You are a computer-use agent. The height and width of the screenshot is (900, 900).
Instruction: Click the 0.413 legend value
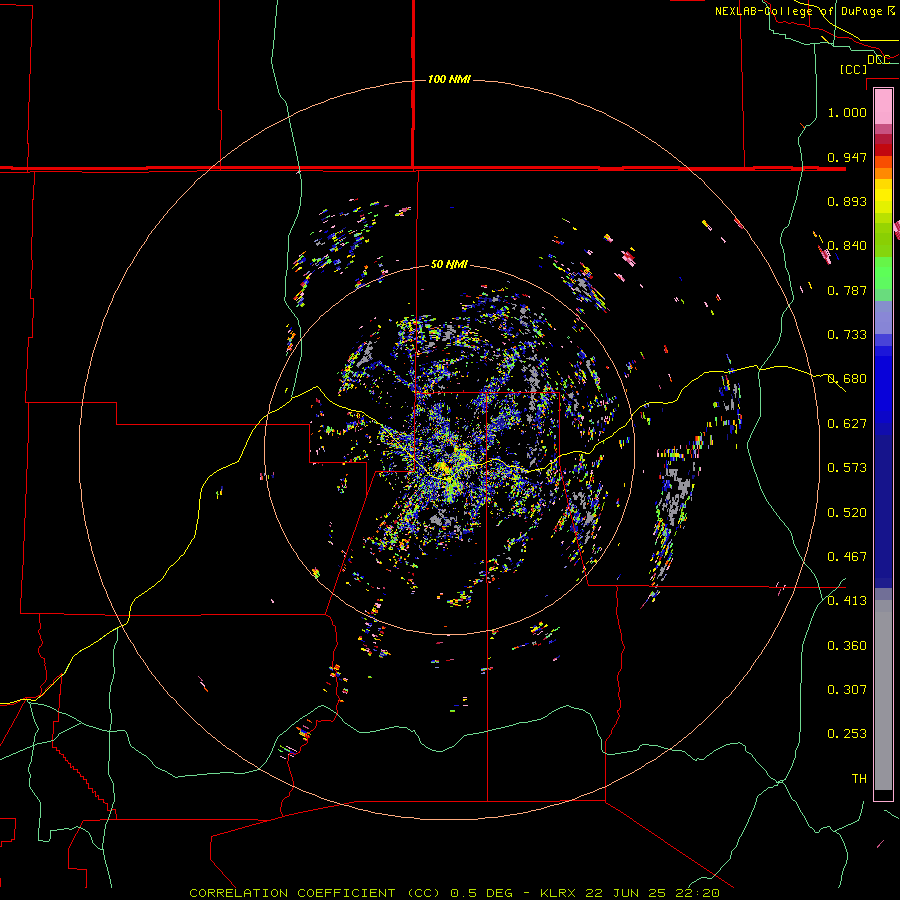(847, 601)
